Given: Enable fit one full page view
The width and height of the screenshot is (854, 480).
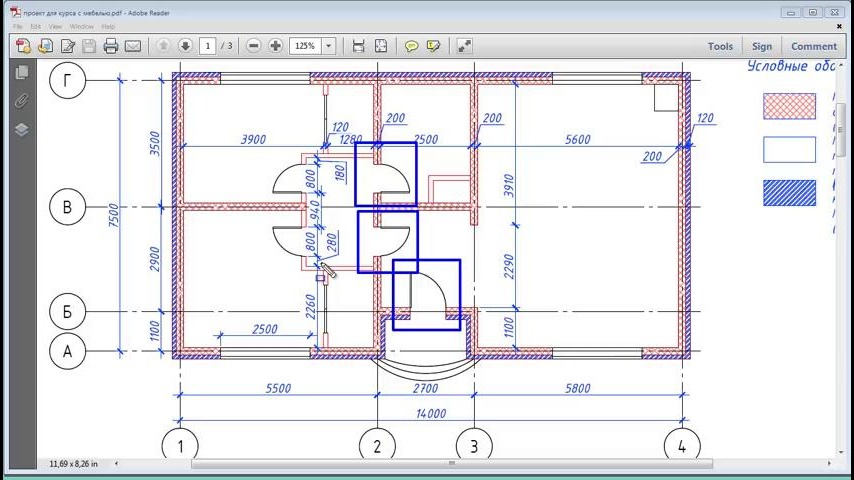Looking at the screenshot, I should (381, 46).
